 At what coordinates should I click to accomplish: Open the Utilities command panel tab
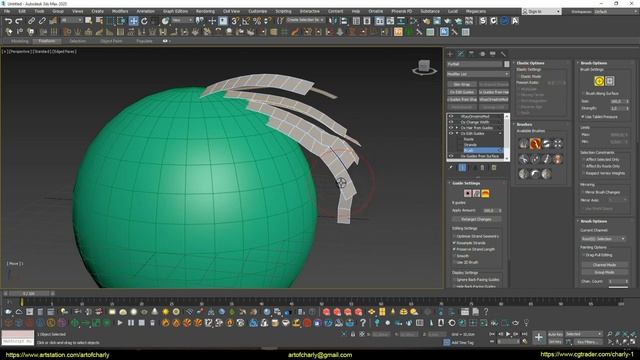pyautogui.click(x=503, y=53)
